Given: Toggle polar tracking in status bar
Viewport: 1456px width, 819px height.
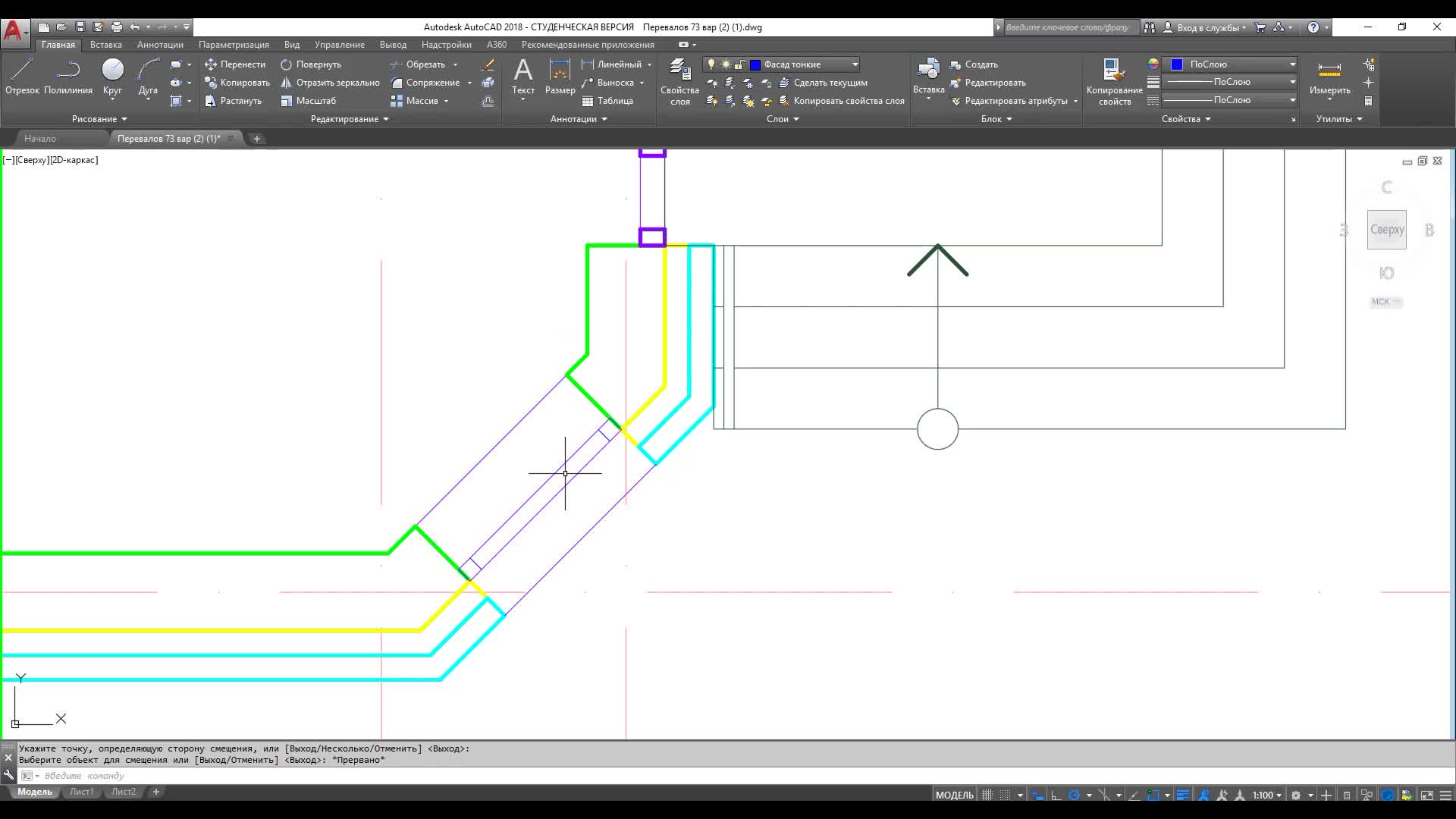Looking at the screenshot, I should click(1074, 795).
